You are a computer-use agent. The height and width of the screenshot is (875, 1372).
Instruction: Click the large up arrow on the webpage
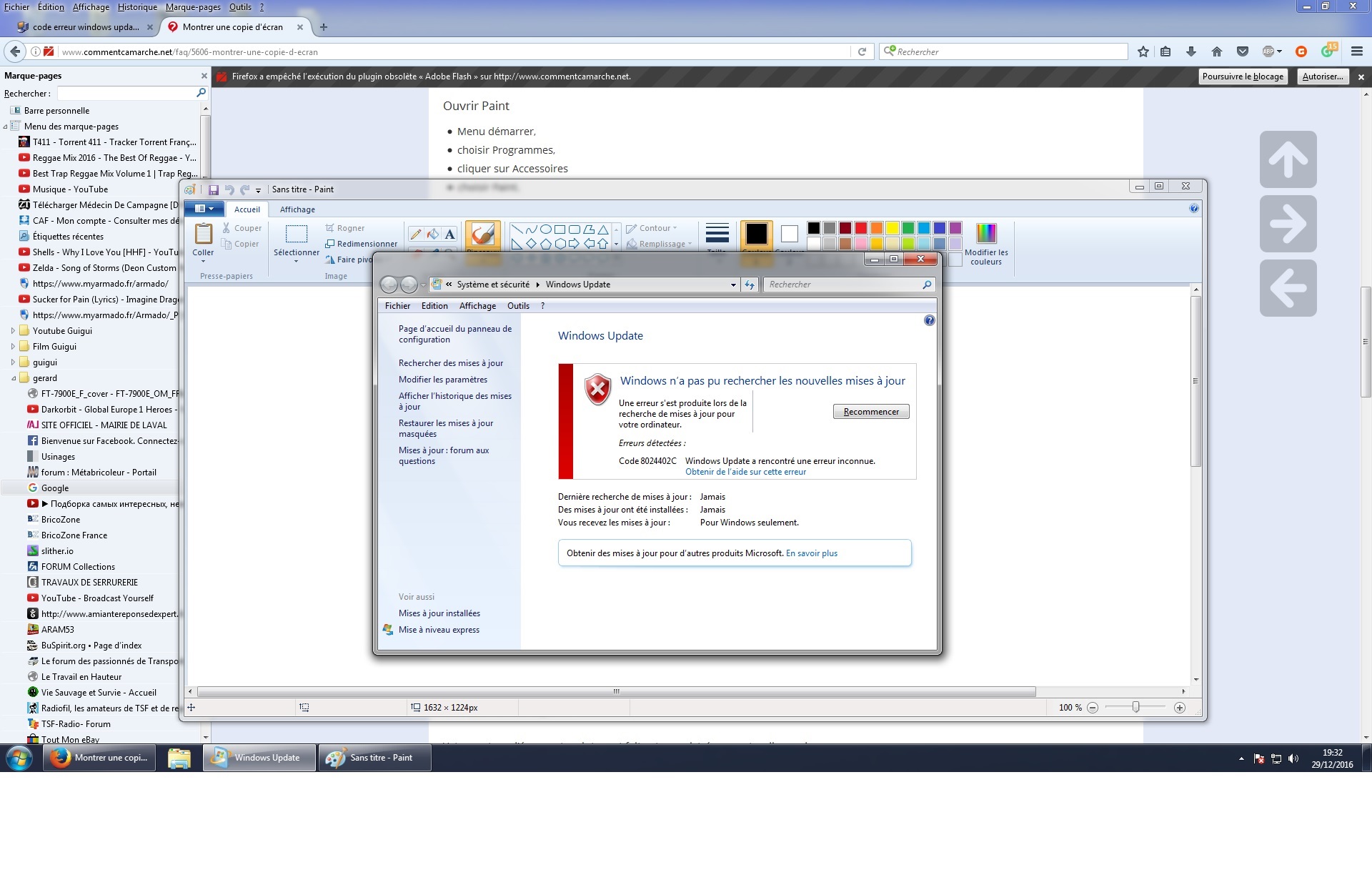[1288, 159]
